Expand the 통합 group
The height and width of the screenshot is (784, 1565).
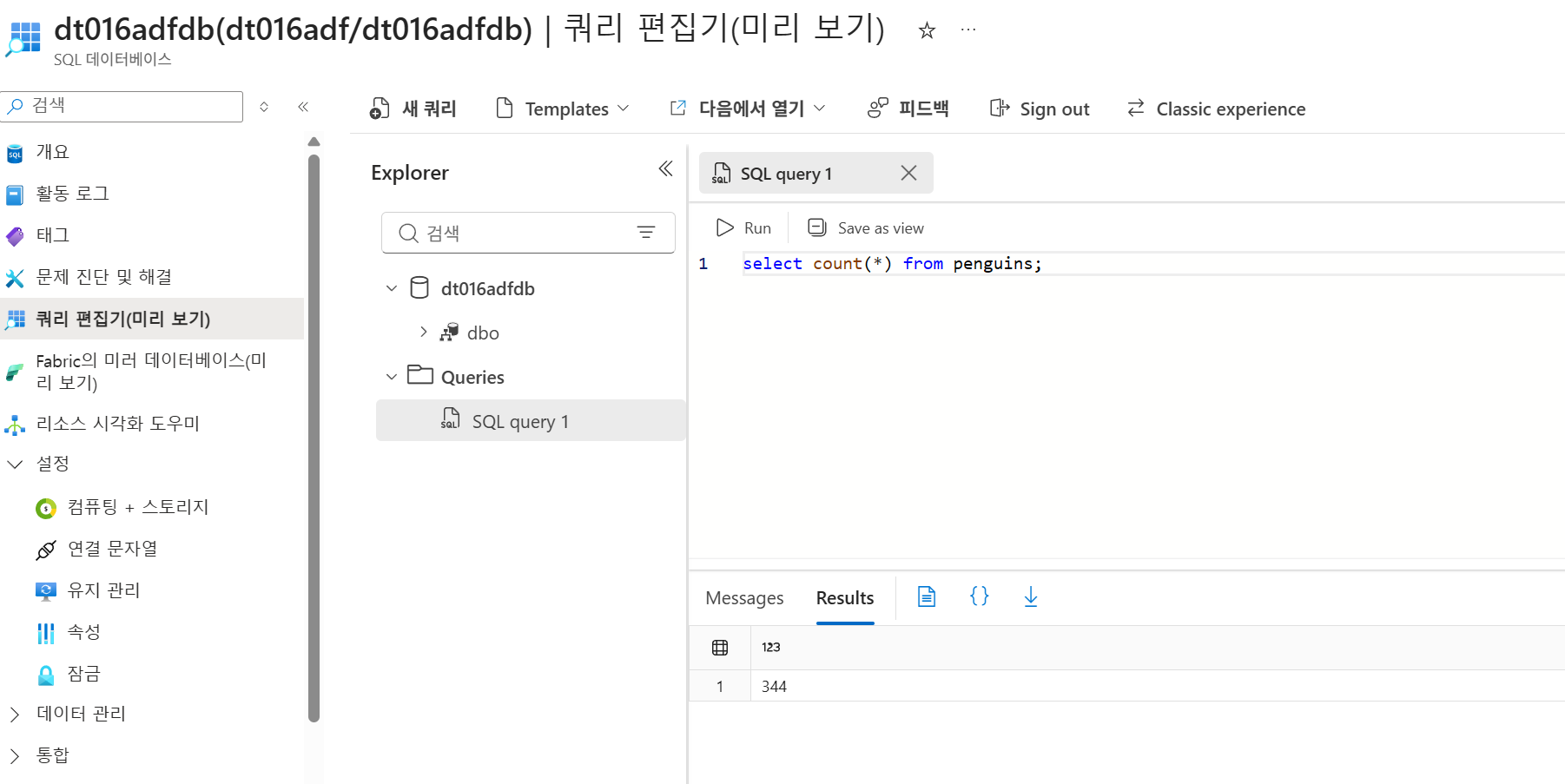(14, 756)
